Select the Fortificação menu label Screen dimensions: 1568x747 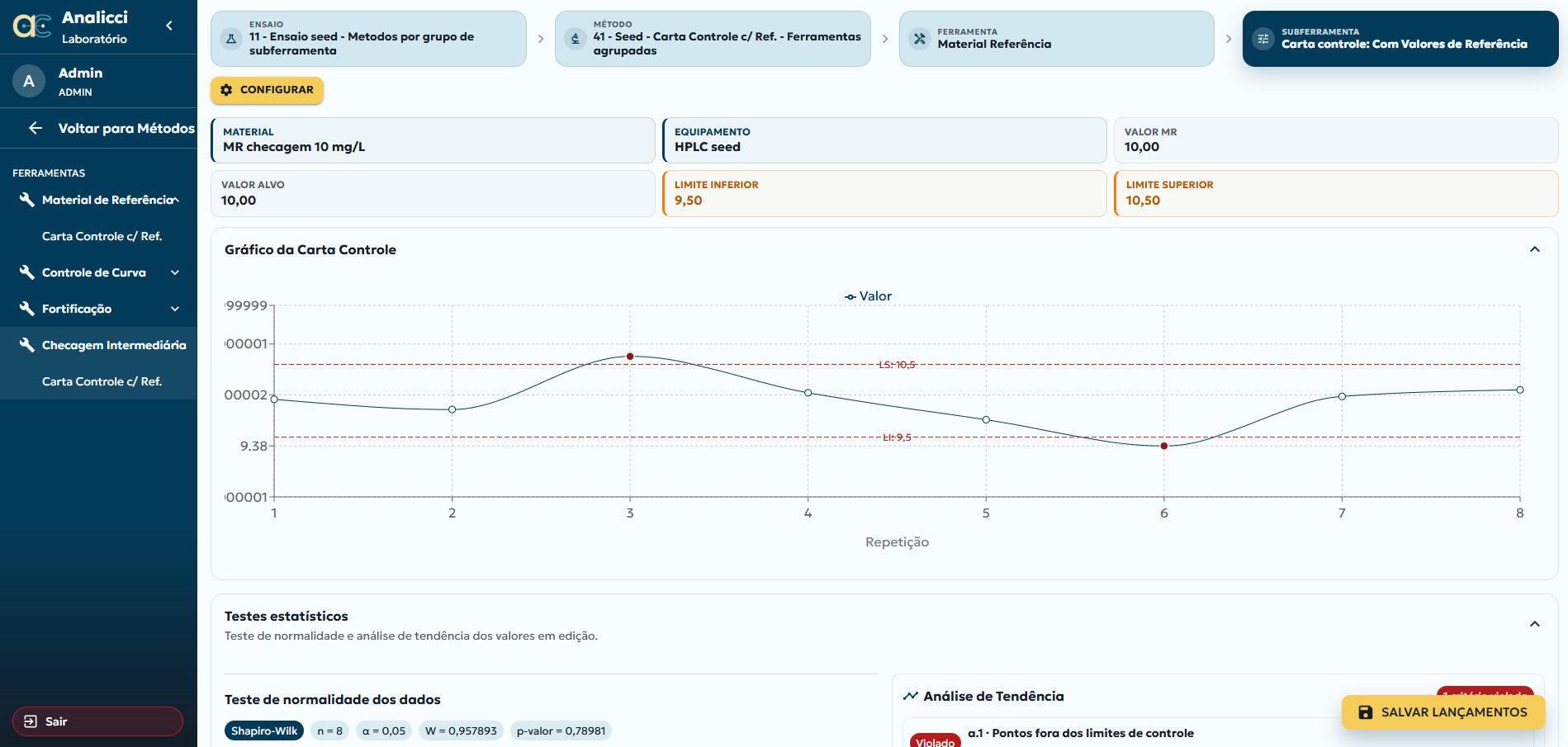pyautogui.click(x=77, y=309)
